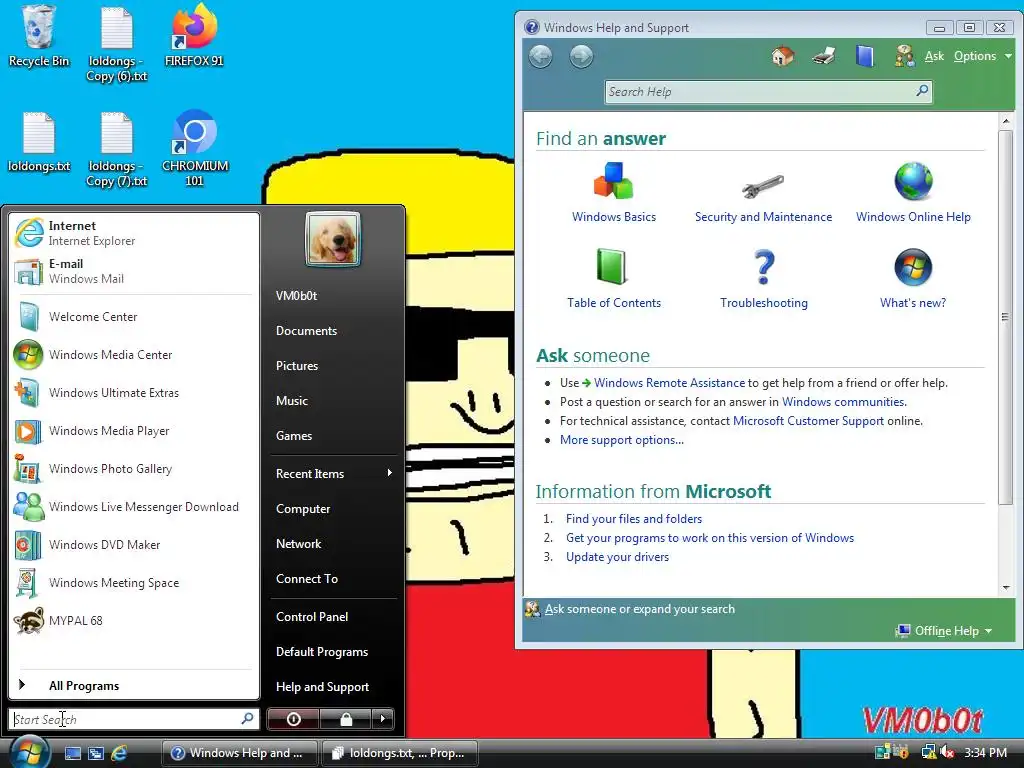
Task: Click Update your drivers link
Action: [617, 556]
